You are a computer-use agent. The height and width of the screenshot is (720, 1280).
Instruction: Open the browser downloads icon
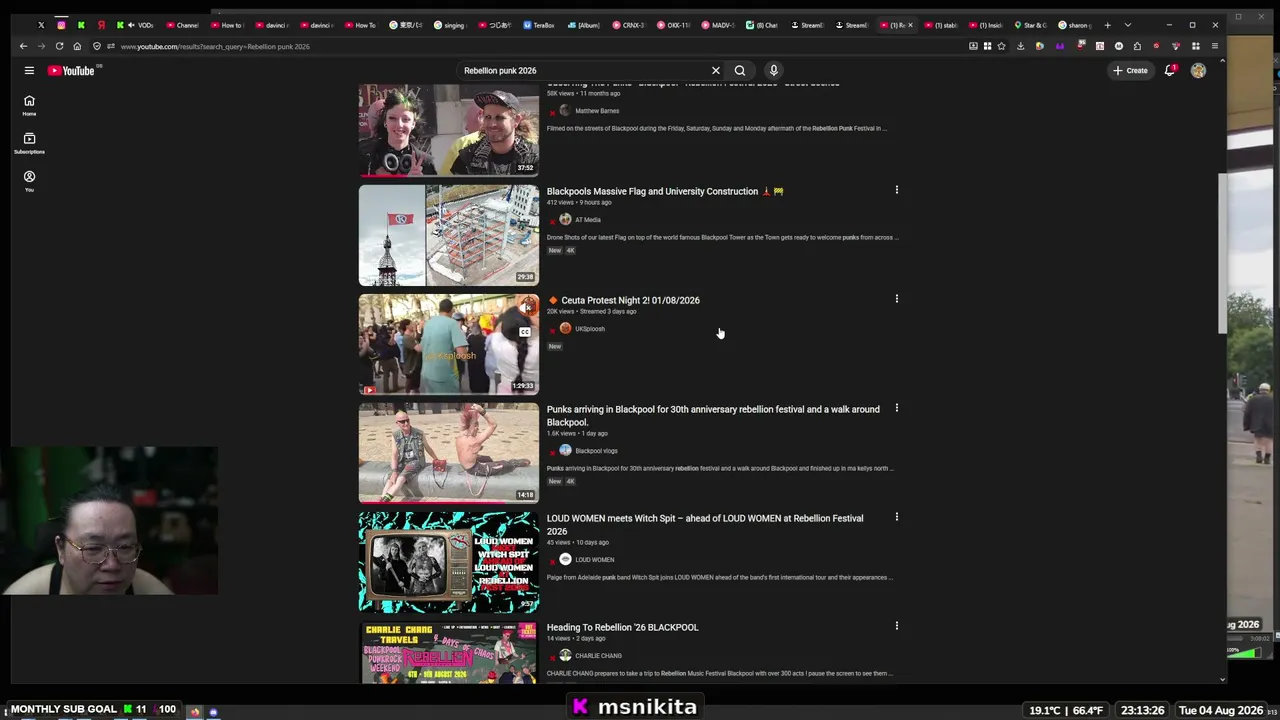tap(1020, 46)
